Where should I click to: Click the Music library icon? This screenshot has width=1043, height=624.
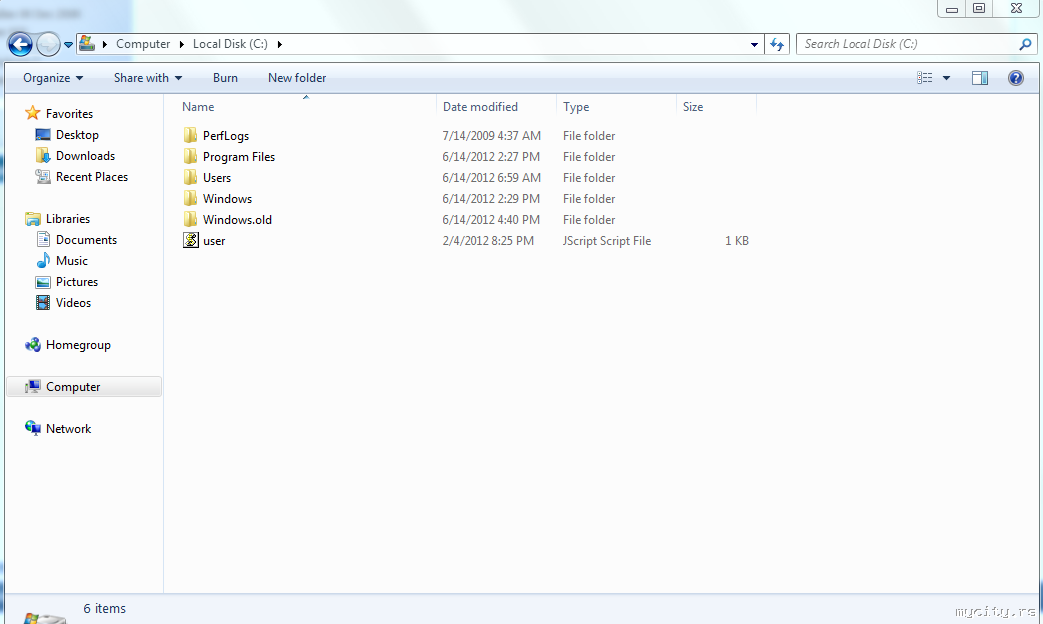[x=43, y=260]
